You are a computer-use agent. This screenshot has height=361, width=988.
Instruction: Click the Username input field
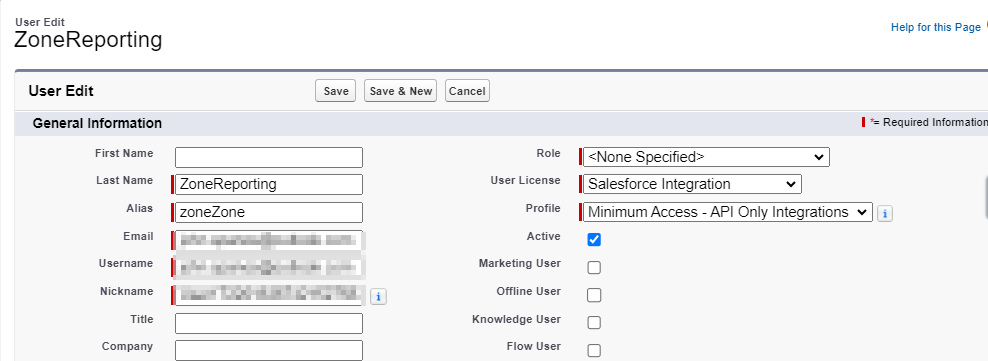269,267
